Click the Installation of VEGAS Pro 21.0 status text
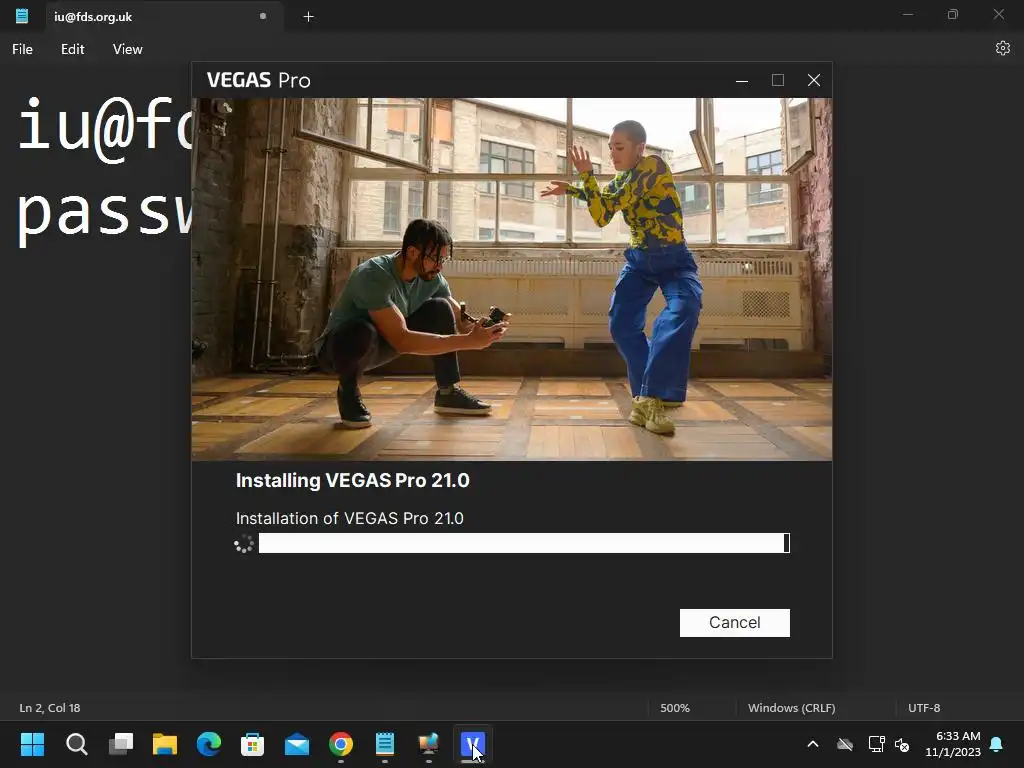This screenshot has width=1024, height=768. tap(349, 519)
